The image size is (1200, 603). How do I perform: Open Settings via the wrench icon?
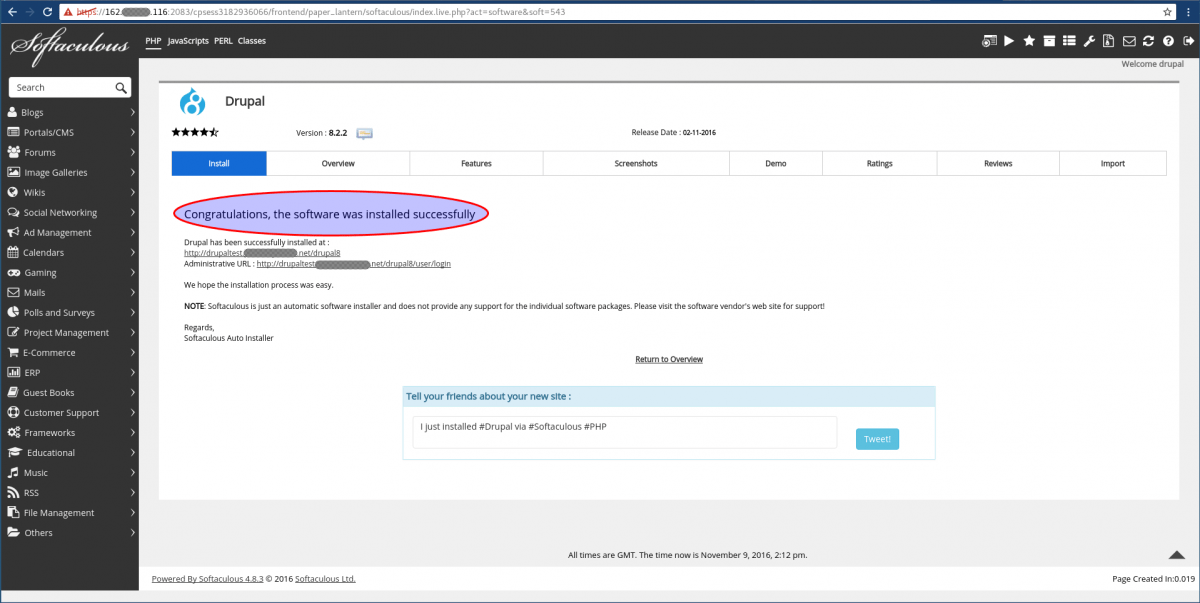(1089, 41)
